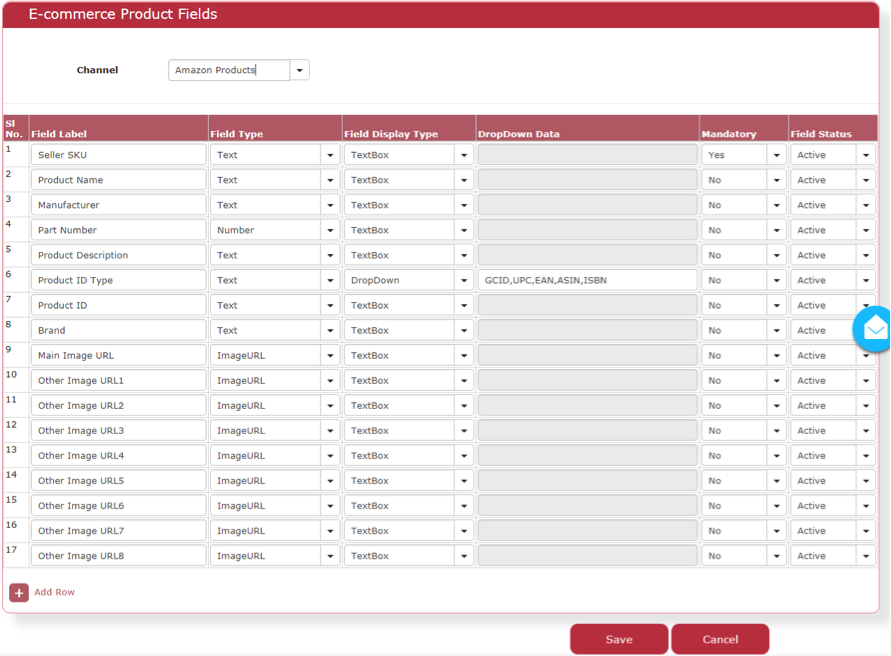Open Field Status dropdown for Other Image URL2

point(865,405)
